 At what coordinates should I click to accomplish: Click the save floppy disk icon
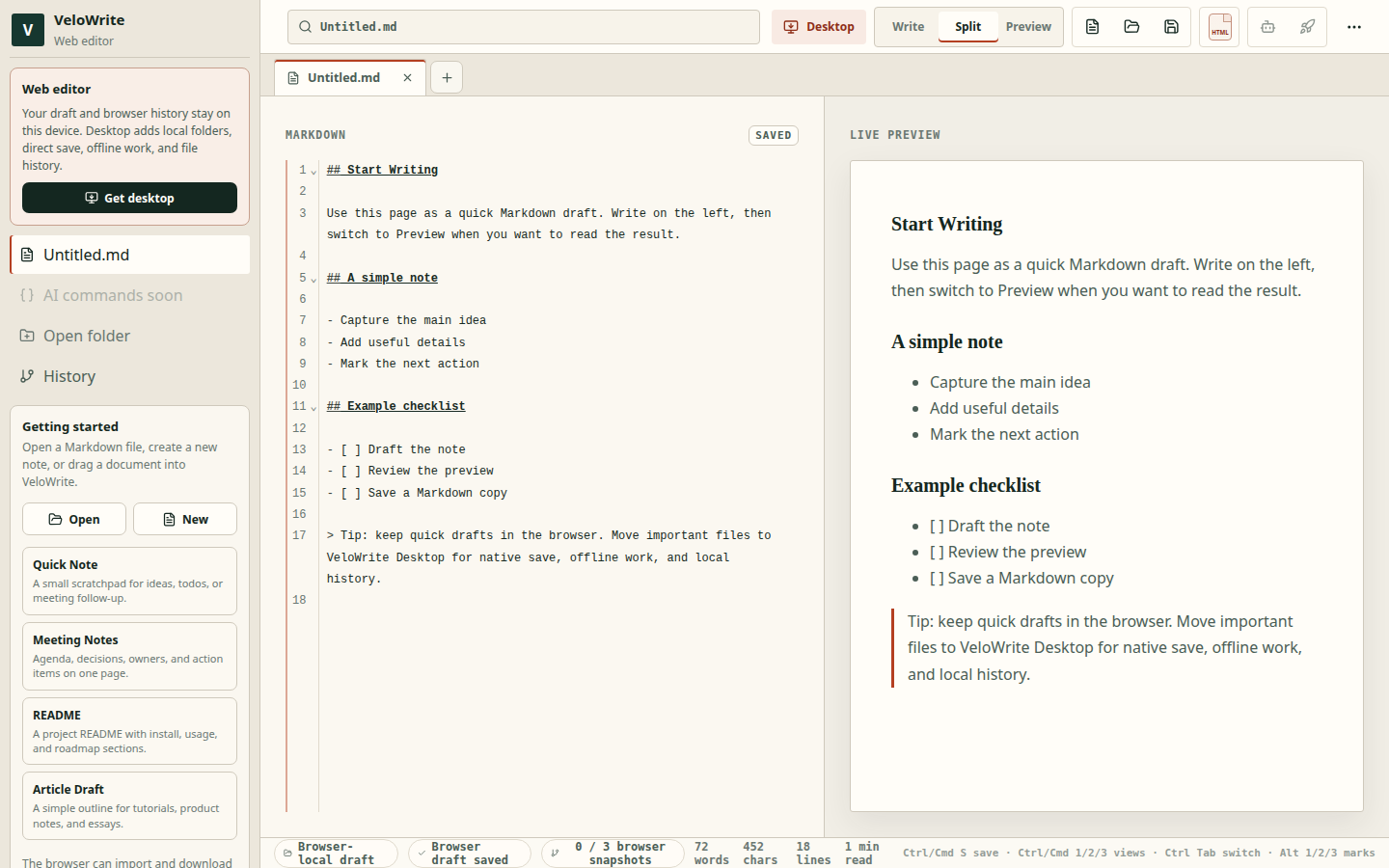(1171, 27)
